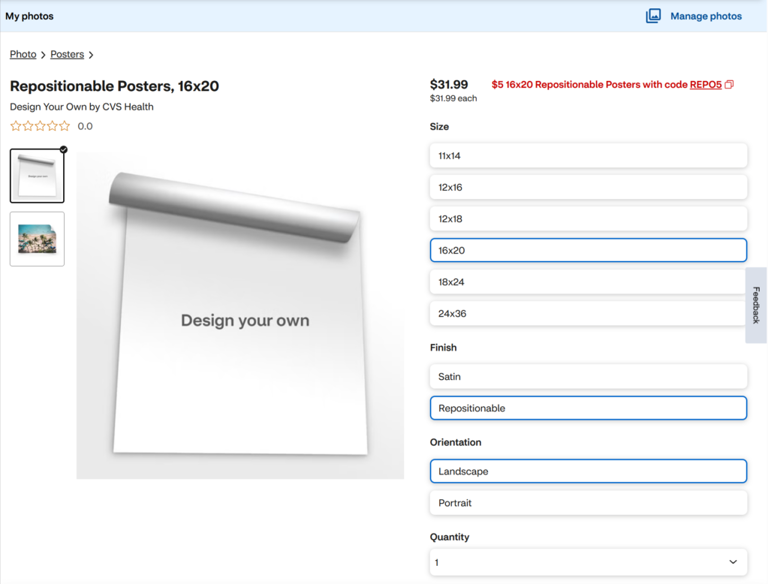
Task: Click the $31.99 price text
Action: click(449, 84)
